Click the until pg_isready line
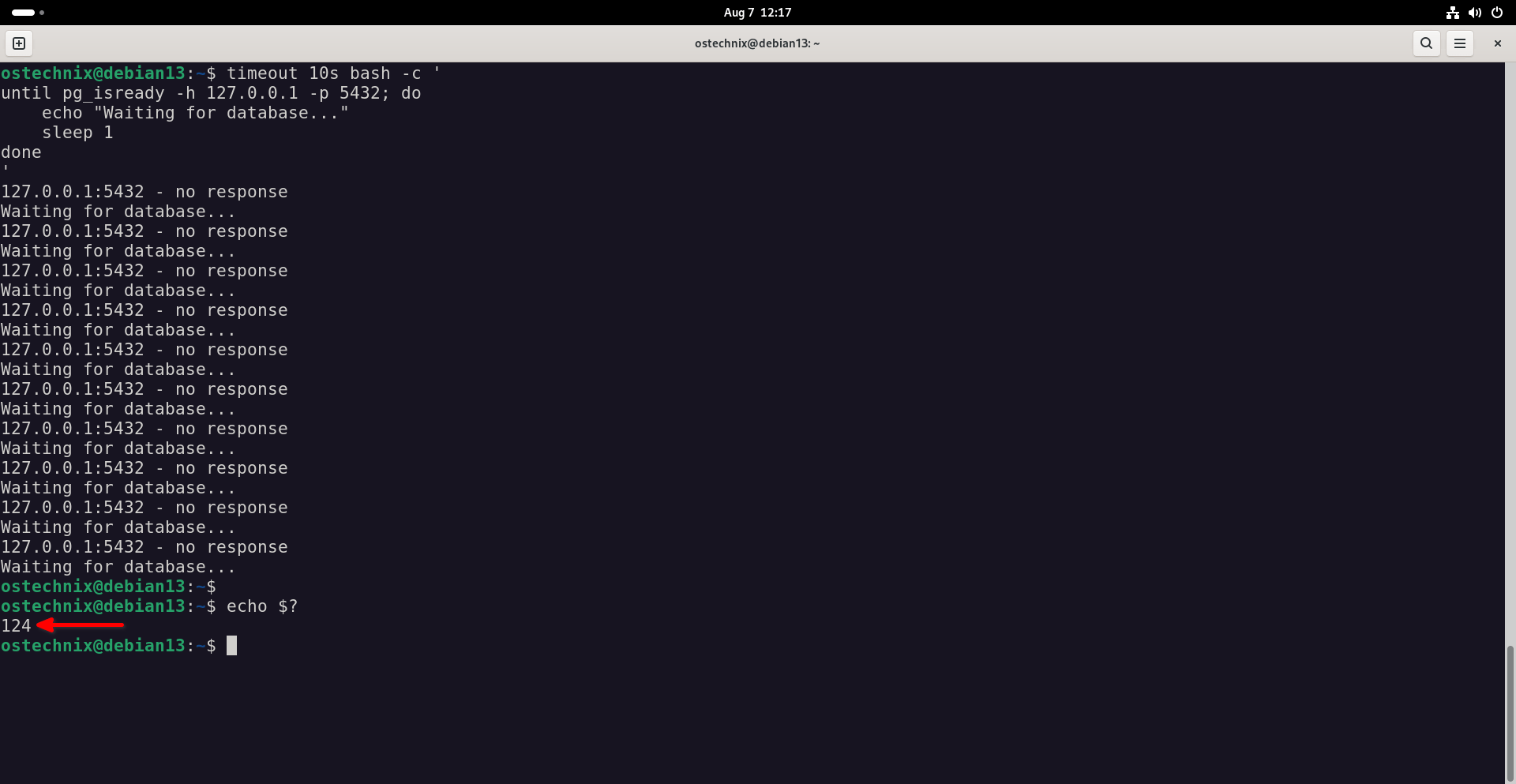The image size is (1516, 784). point(211,93)
